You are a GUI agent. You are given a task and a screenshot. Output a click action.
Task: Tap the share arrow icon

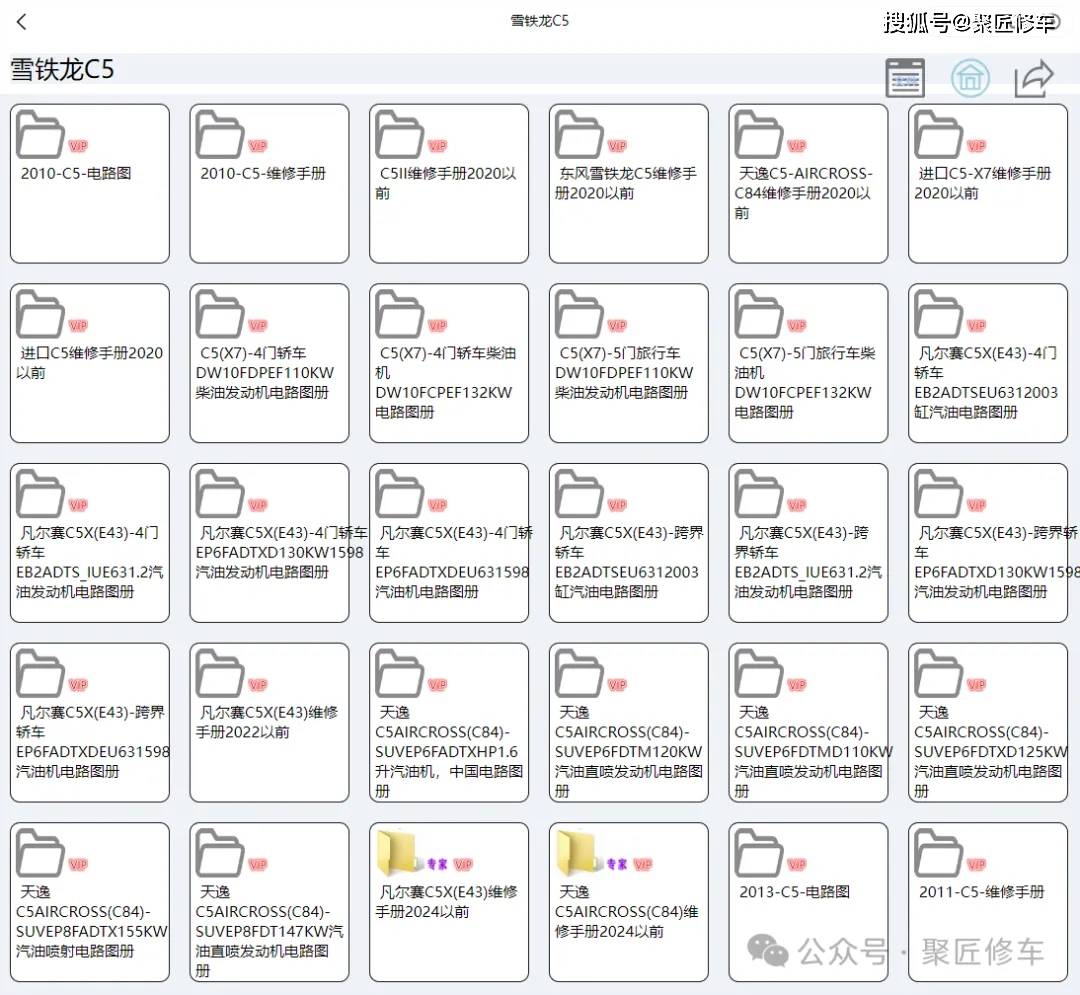1034,78
